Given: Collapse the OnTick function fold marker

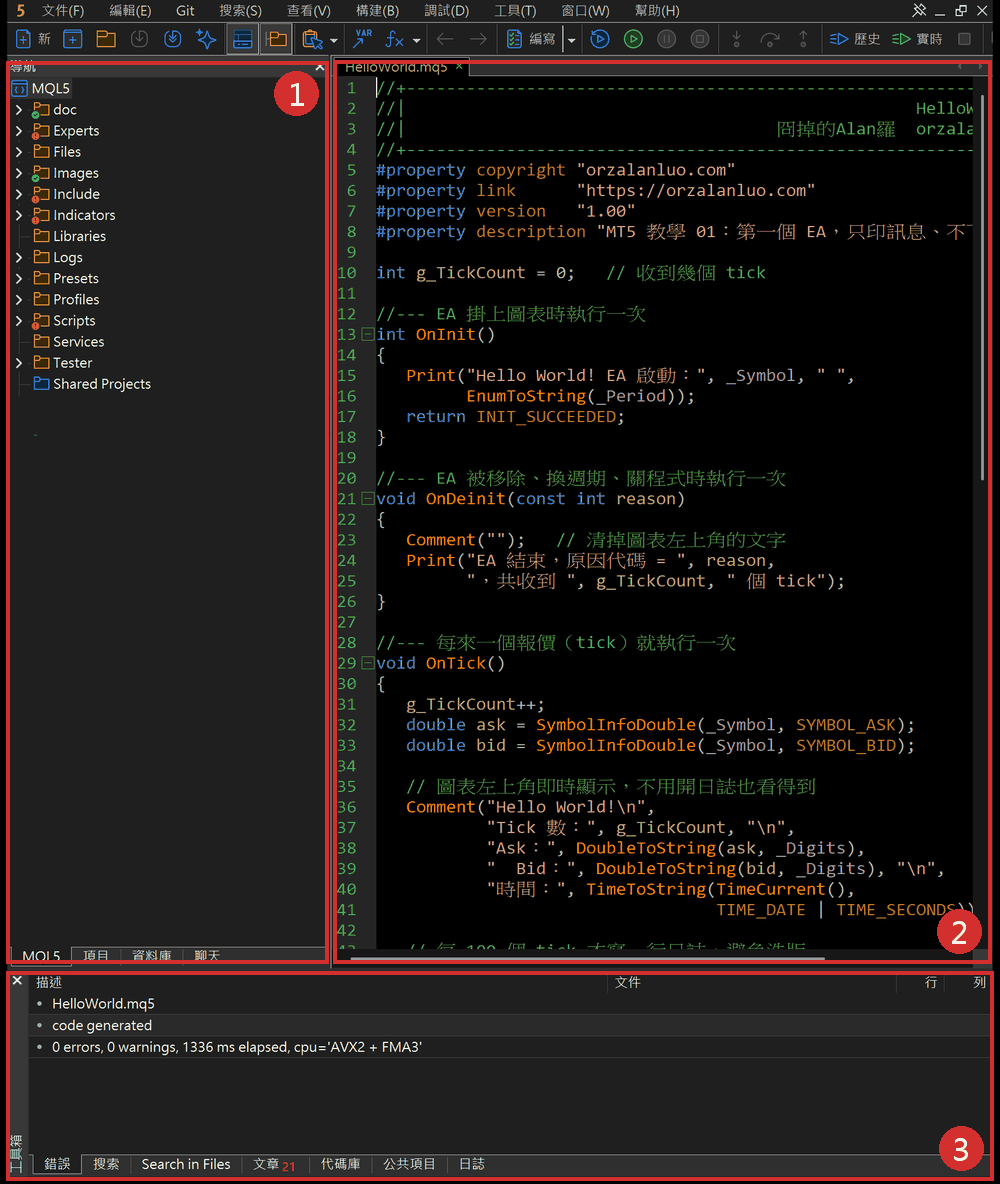Looking at the screenshot, I should pos(367,663).
